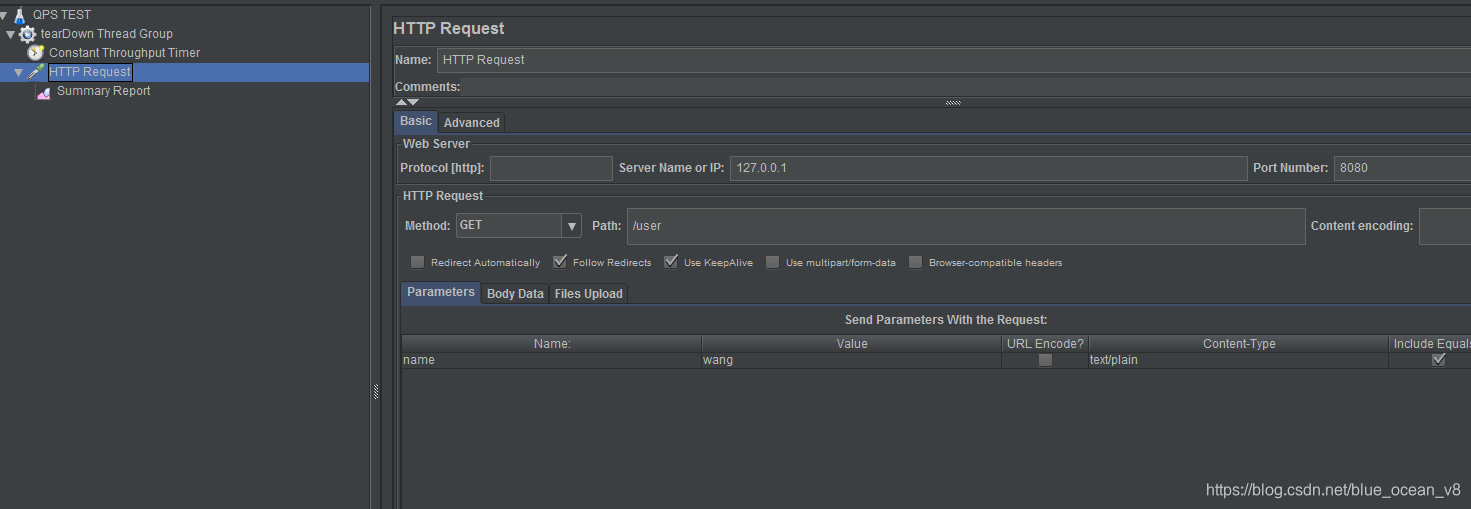Click the 'wang' value cell
The width and height of the screenshot is (1471, 509).
[x=852, y=360]
